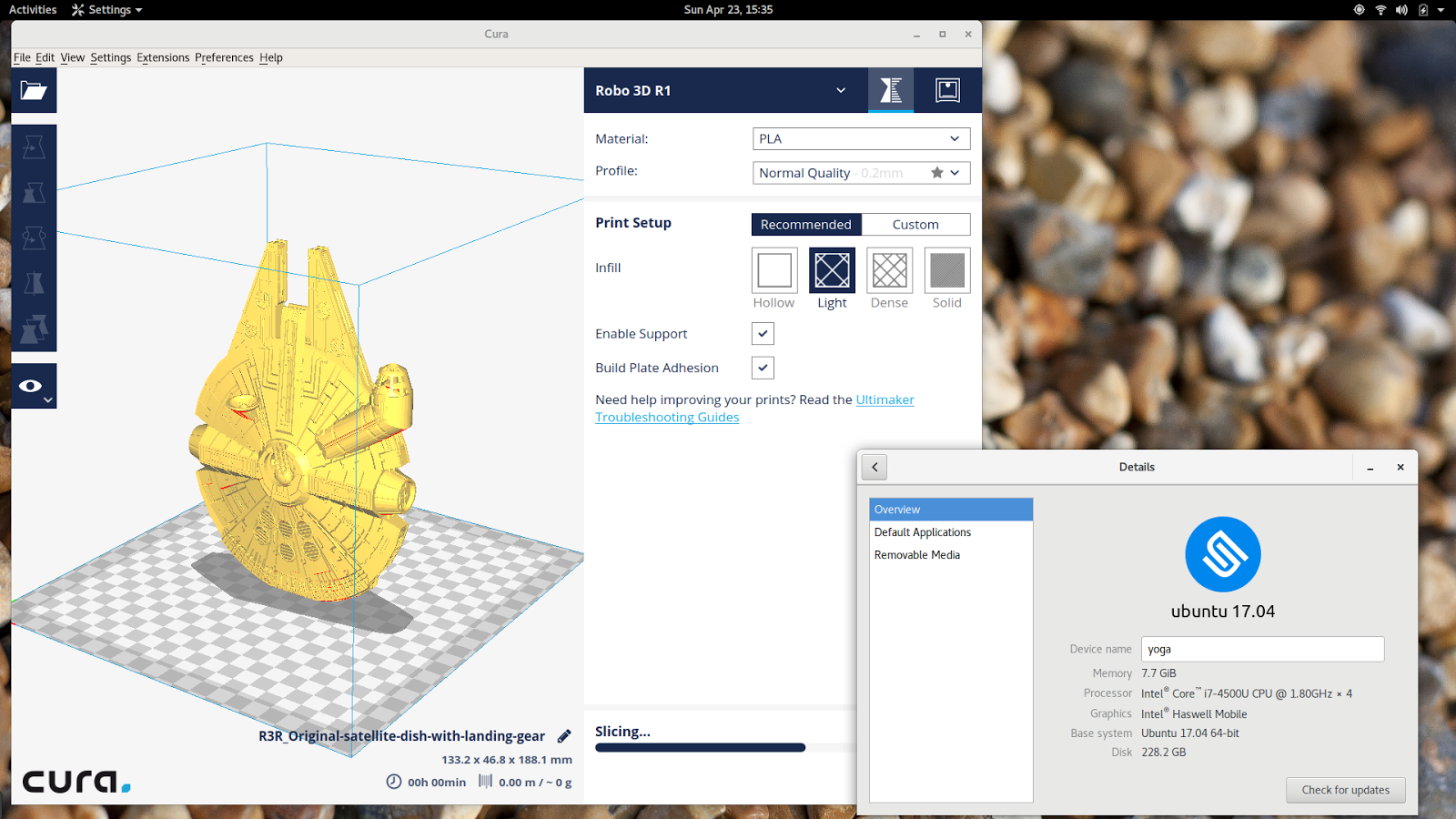Open the Preferences menu in Cura

pos(224,57)
